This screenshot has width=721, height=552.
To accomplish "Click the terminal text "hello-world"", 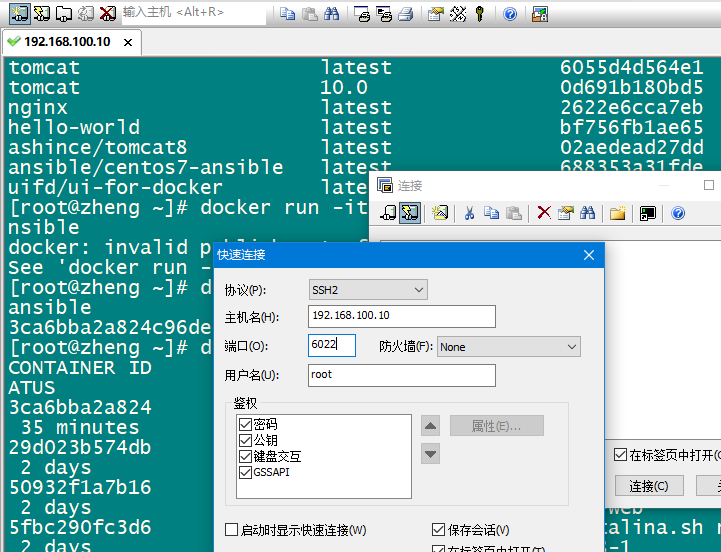I will click(x=74, y=127).
